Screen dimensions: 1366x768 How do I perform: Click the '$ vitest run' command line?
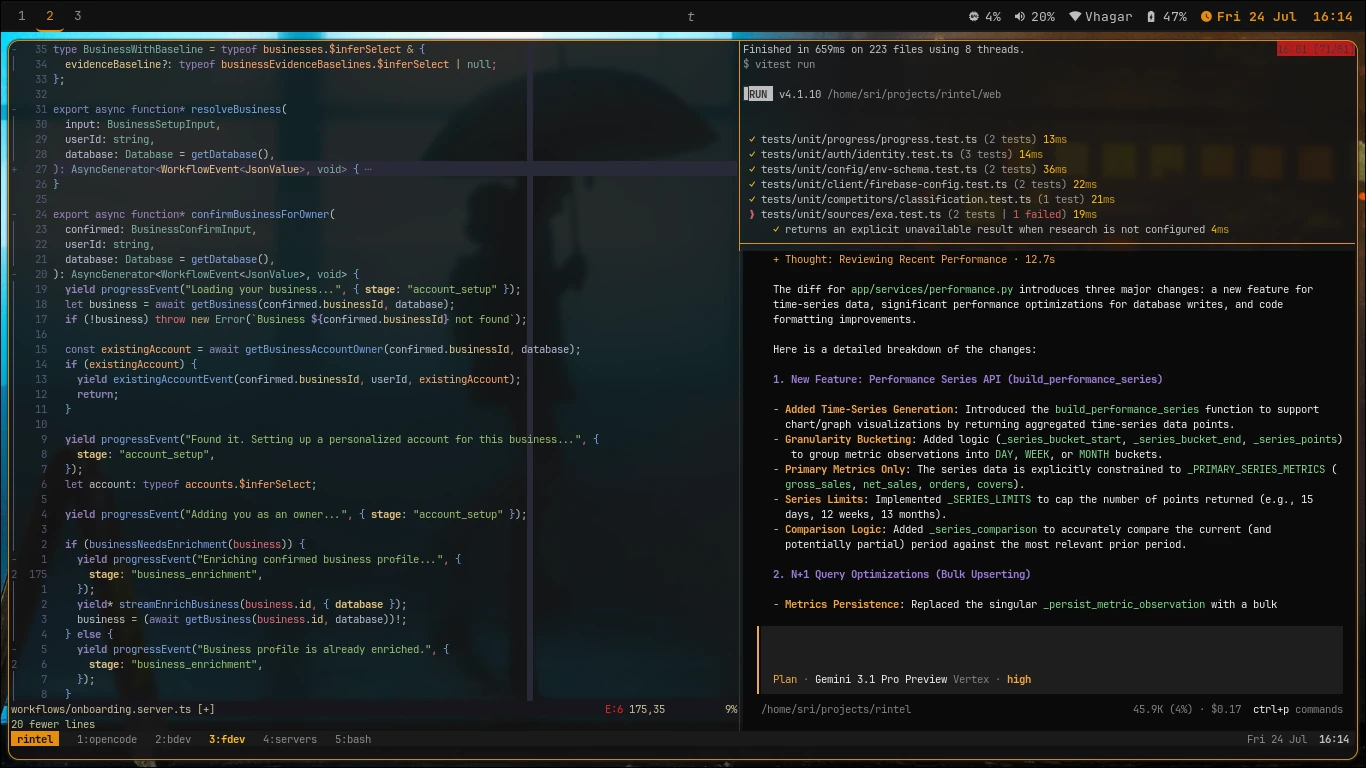click(x=779, y=64)
